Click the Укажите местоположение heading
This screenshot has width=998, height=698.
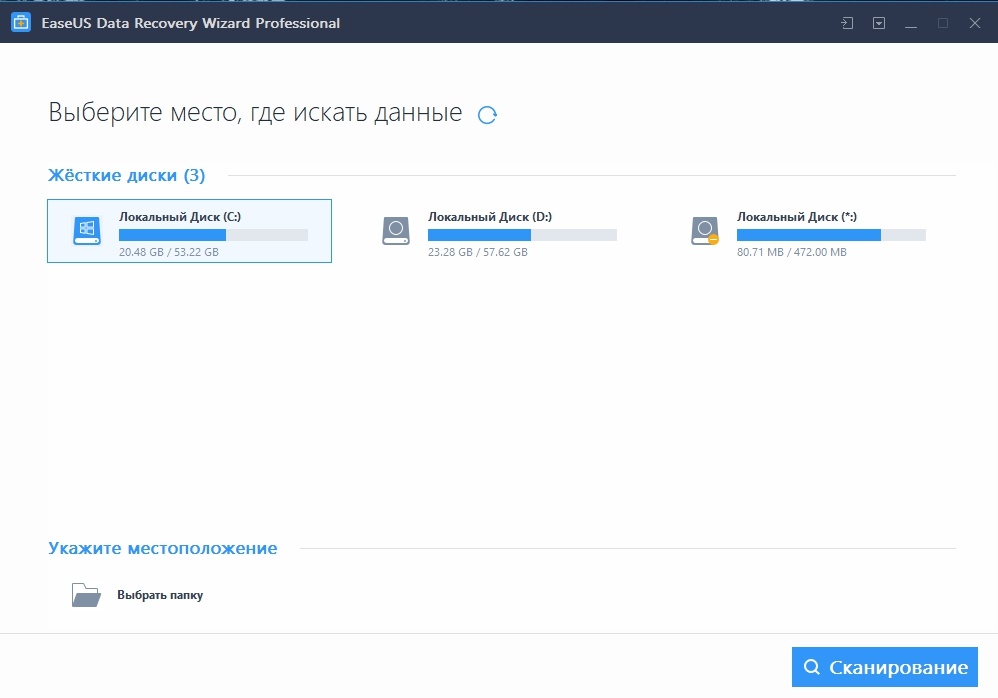163,548
